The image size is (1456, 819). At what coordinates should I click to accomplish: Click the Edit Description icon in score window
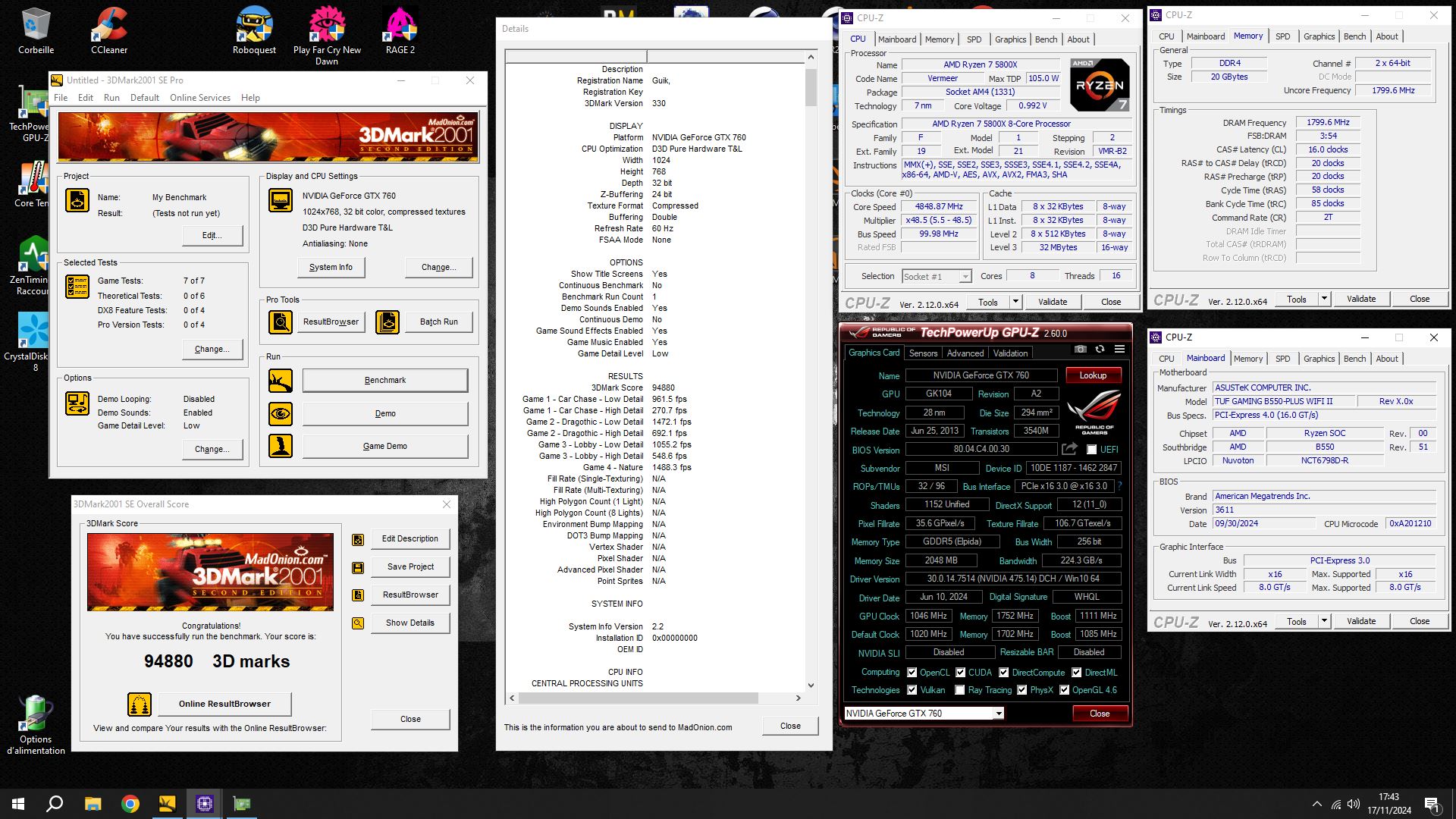point(358,540)
